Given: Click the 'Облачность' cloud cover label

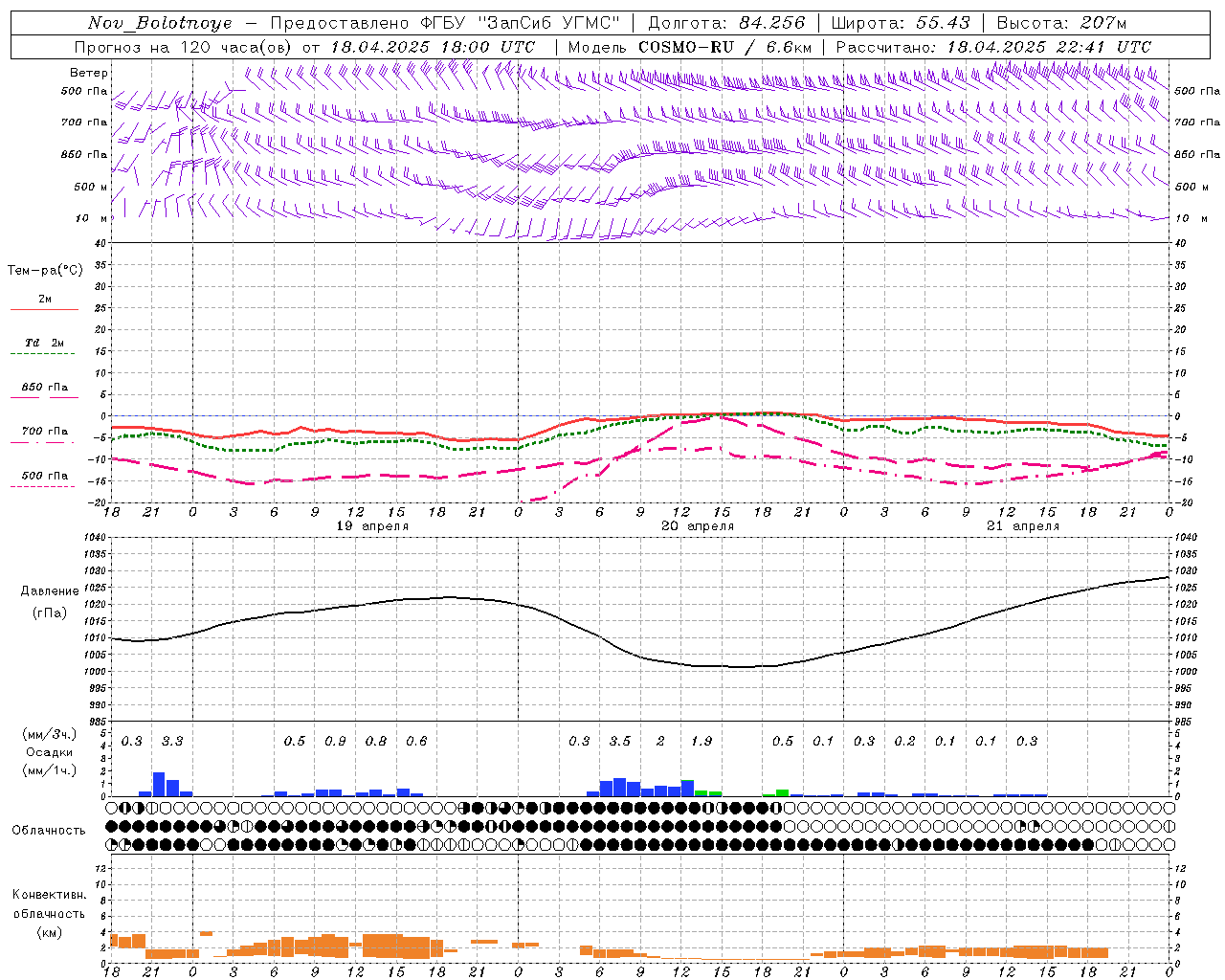Looking at the screenshot, I should (49, 831).
